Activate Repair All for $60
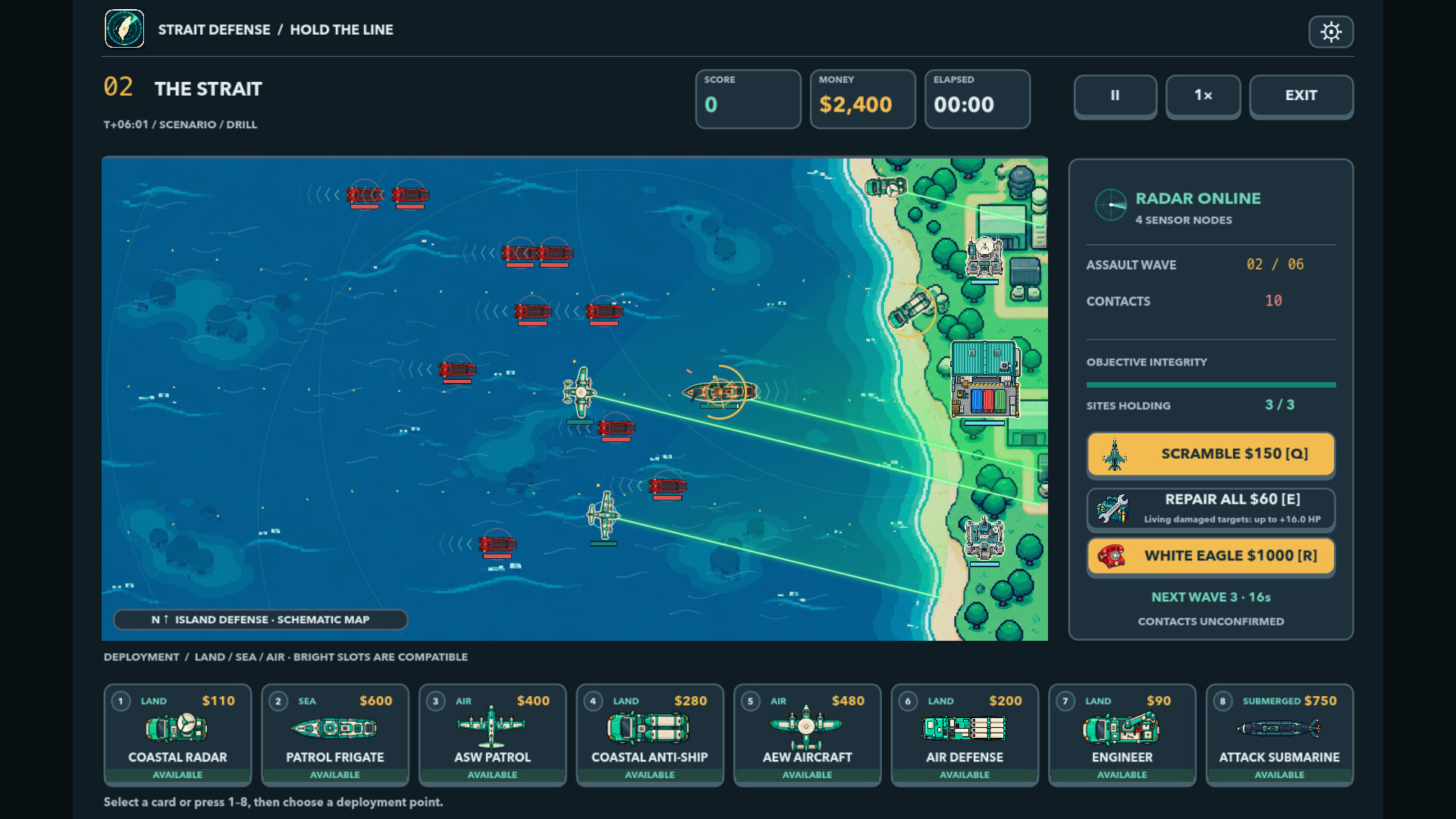The height and width of the screenshot is (819, 1456). (x=1211, y=508)
